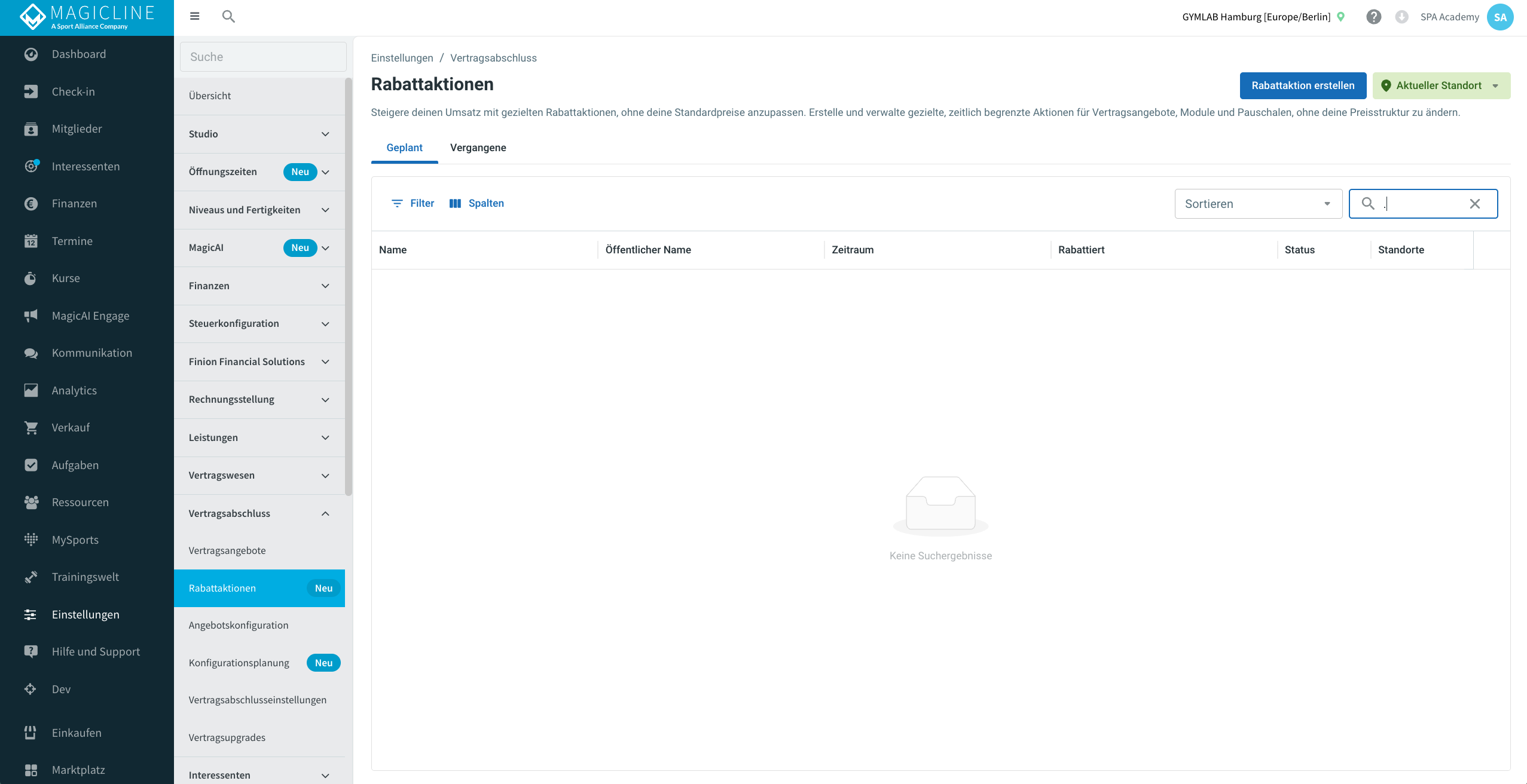Expand Öffnungszeiten settings group

click(259, 172)
